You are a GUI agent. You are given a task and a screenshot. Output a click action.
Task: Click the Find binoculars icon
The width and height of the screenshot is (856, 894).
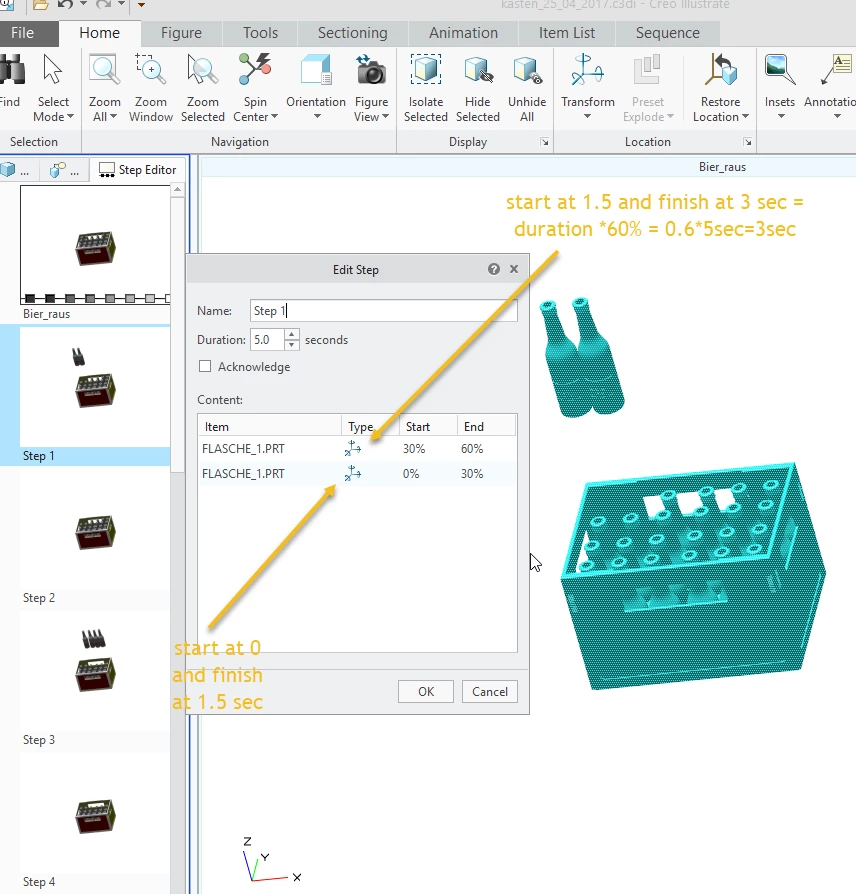(x=11, y=70)
